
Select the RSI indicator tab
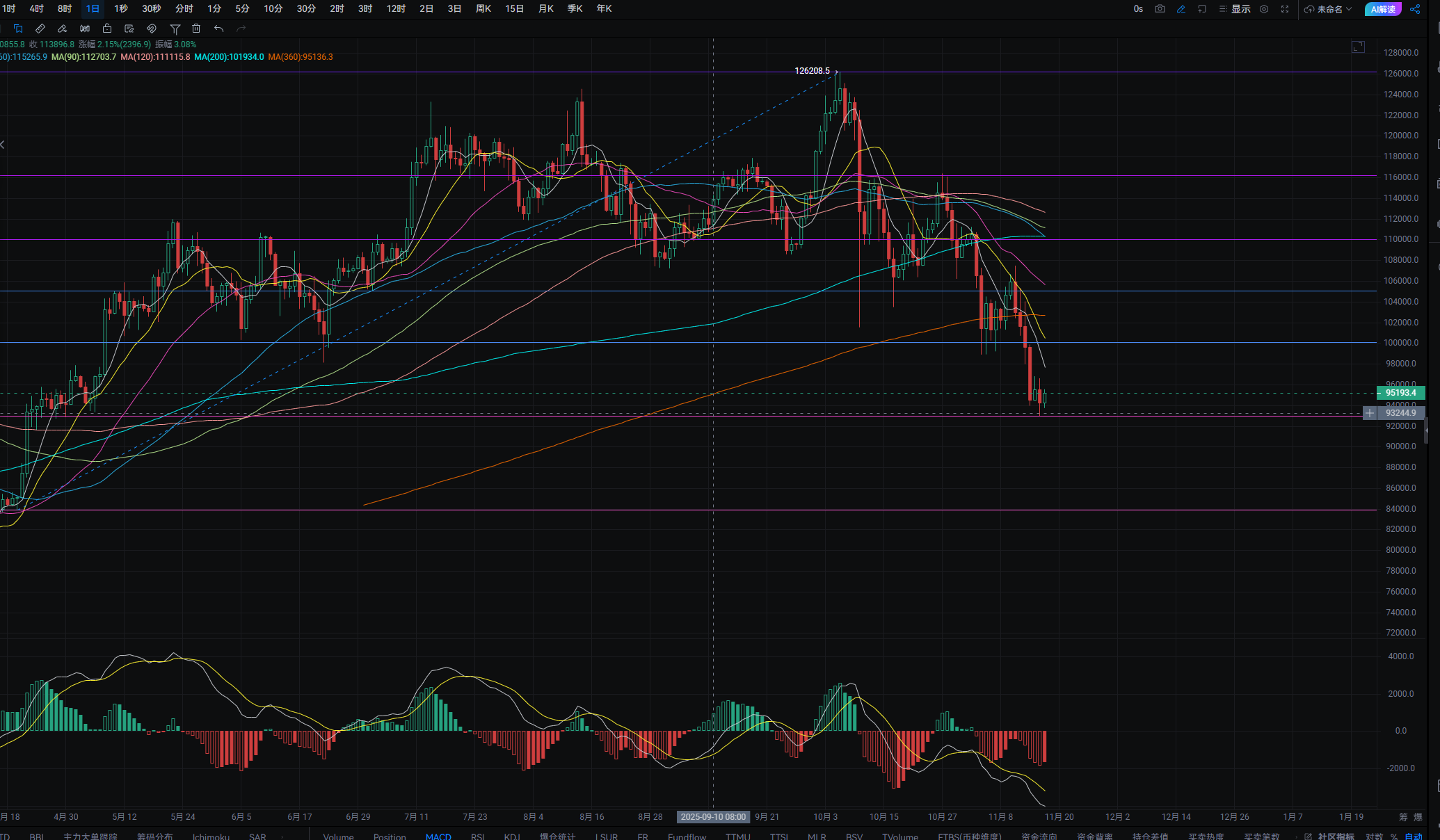(x=477, y=837)
